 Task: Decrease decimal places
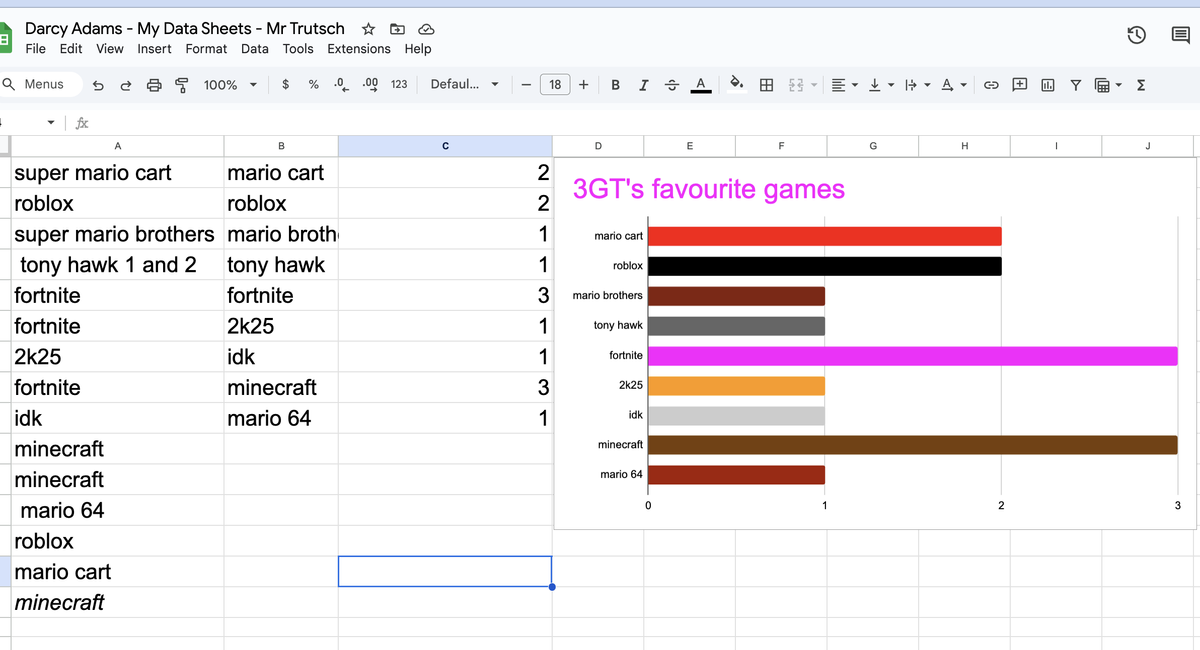[x=340, y=84]
